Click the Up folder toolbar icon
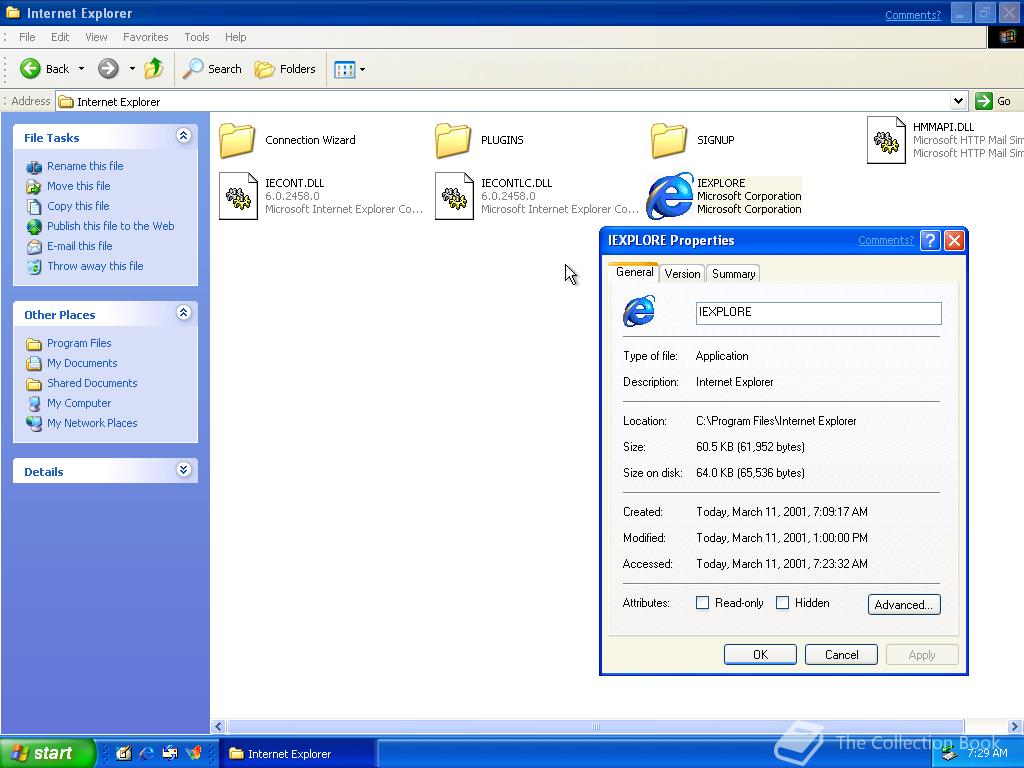The width and height of the screenshot is (1024, 768). tap(153, 69)
